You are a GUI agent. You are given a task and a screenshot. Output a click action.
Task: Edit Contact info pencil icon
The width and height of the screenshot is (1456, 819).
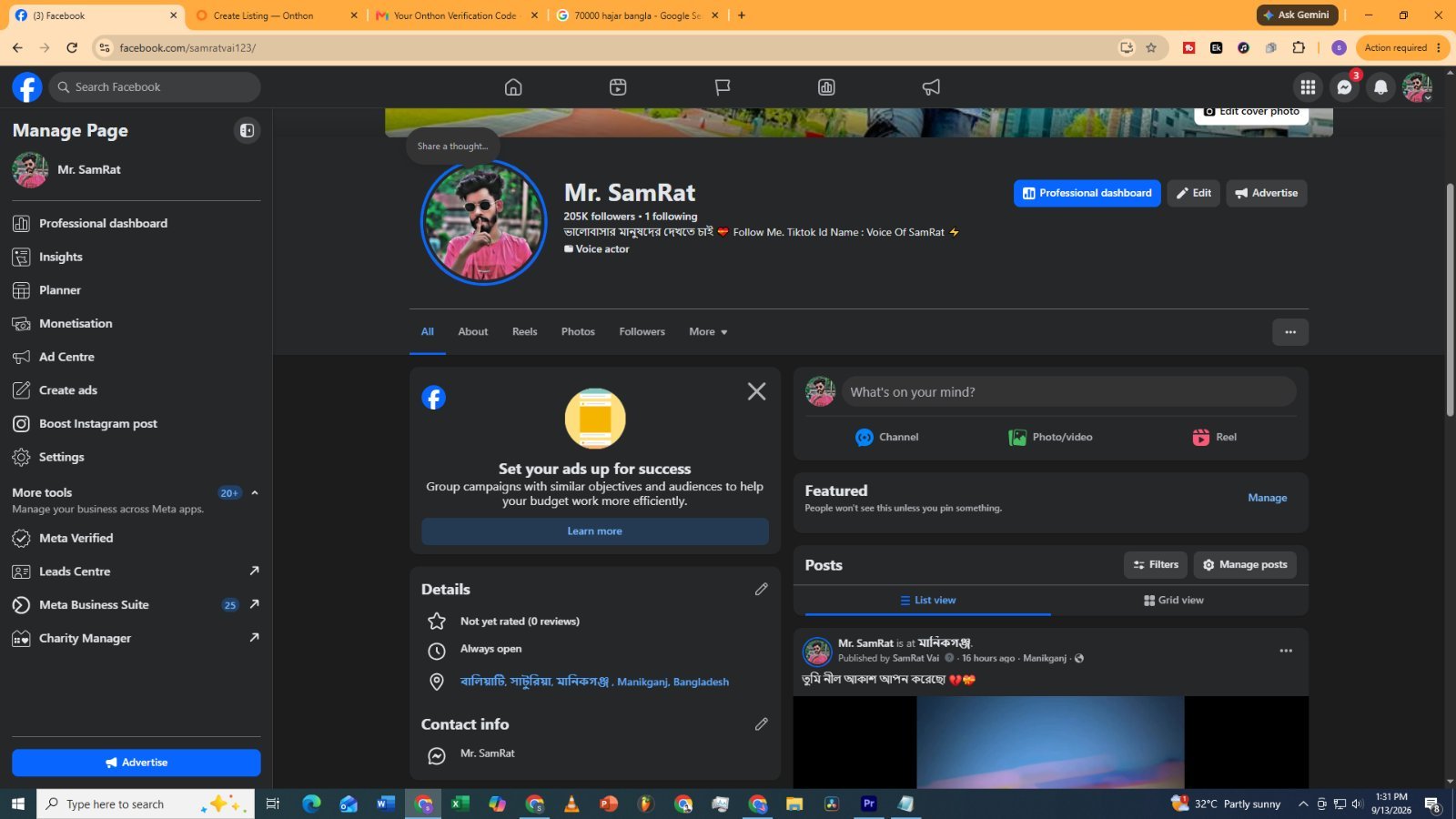(762, 723)
